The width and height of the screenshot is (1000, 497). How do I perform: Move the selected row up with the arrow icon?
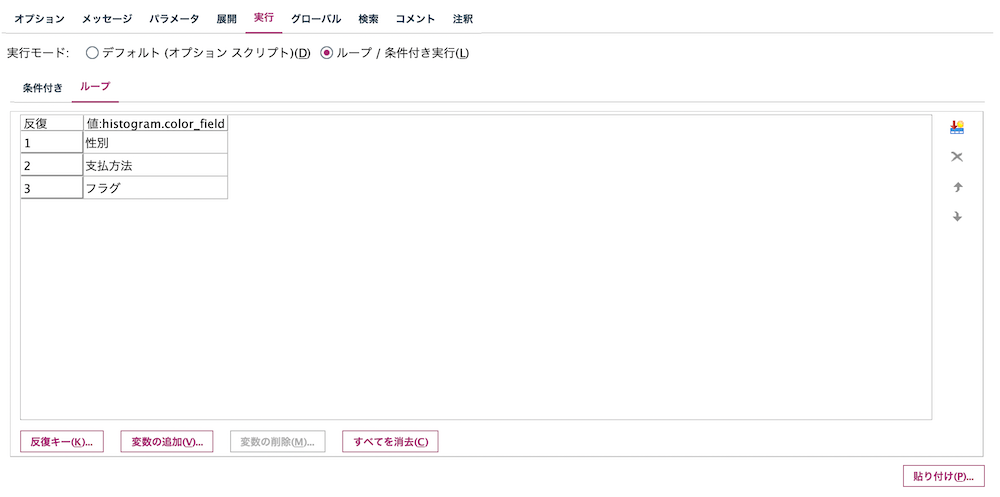click(x=957, y=187)
